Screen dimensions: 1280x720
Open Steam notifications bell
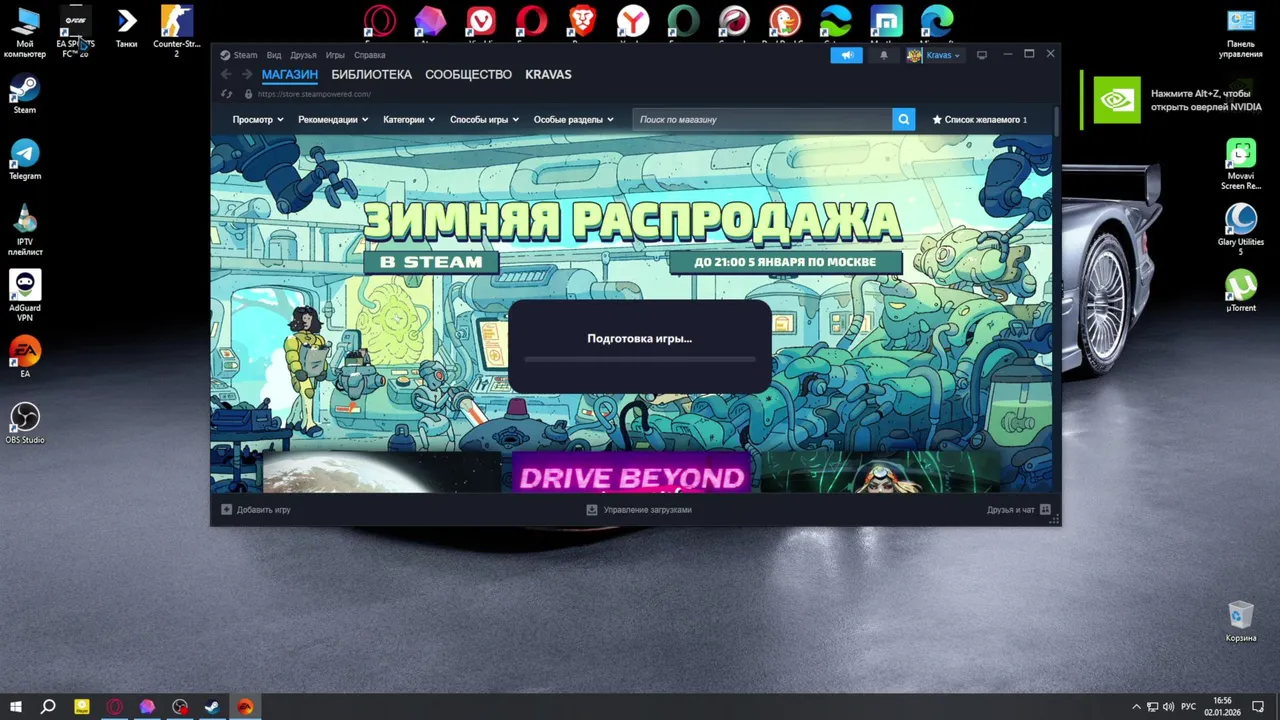point(883,55)
